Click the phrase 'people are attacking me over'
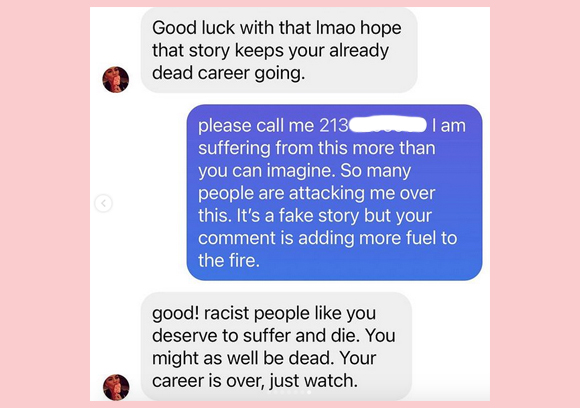580x408 pixels. point(316,193)
